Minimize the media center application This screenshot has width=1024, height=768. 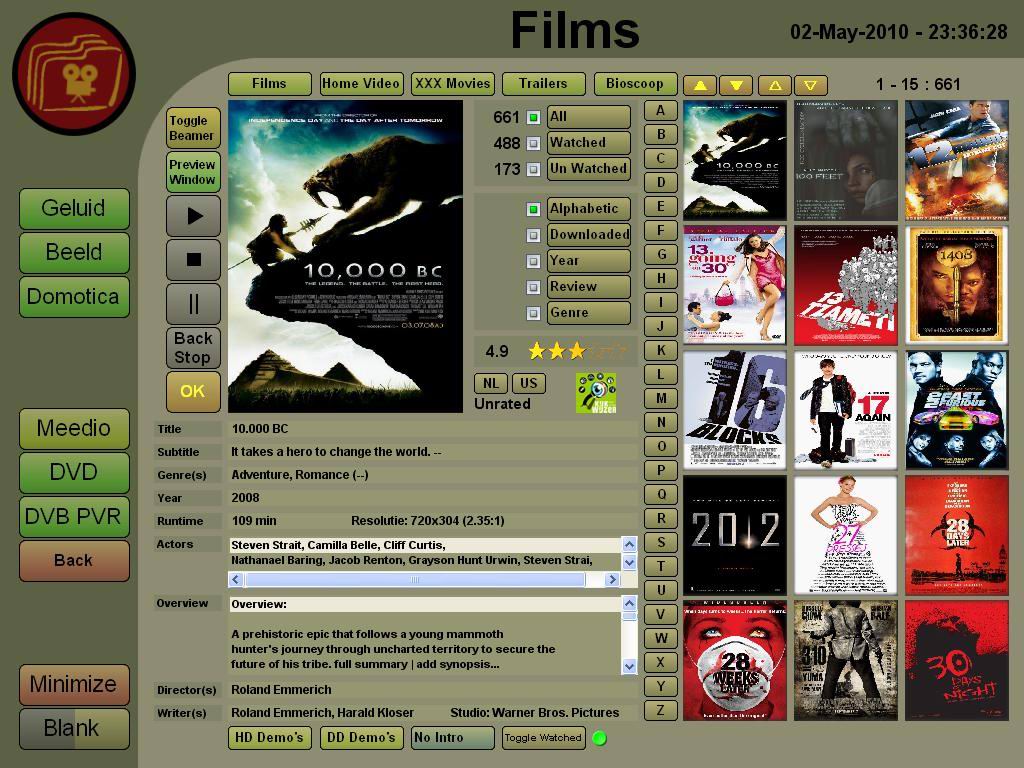[x=74, y=685]
